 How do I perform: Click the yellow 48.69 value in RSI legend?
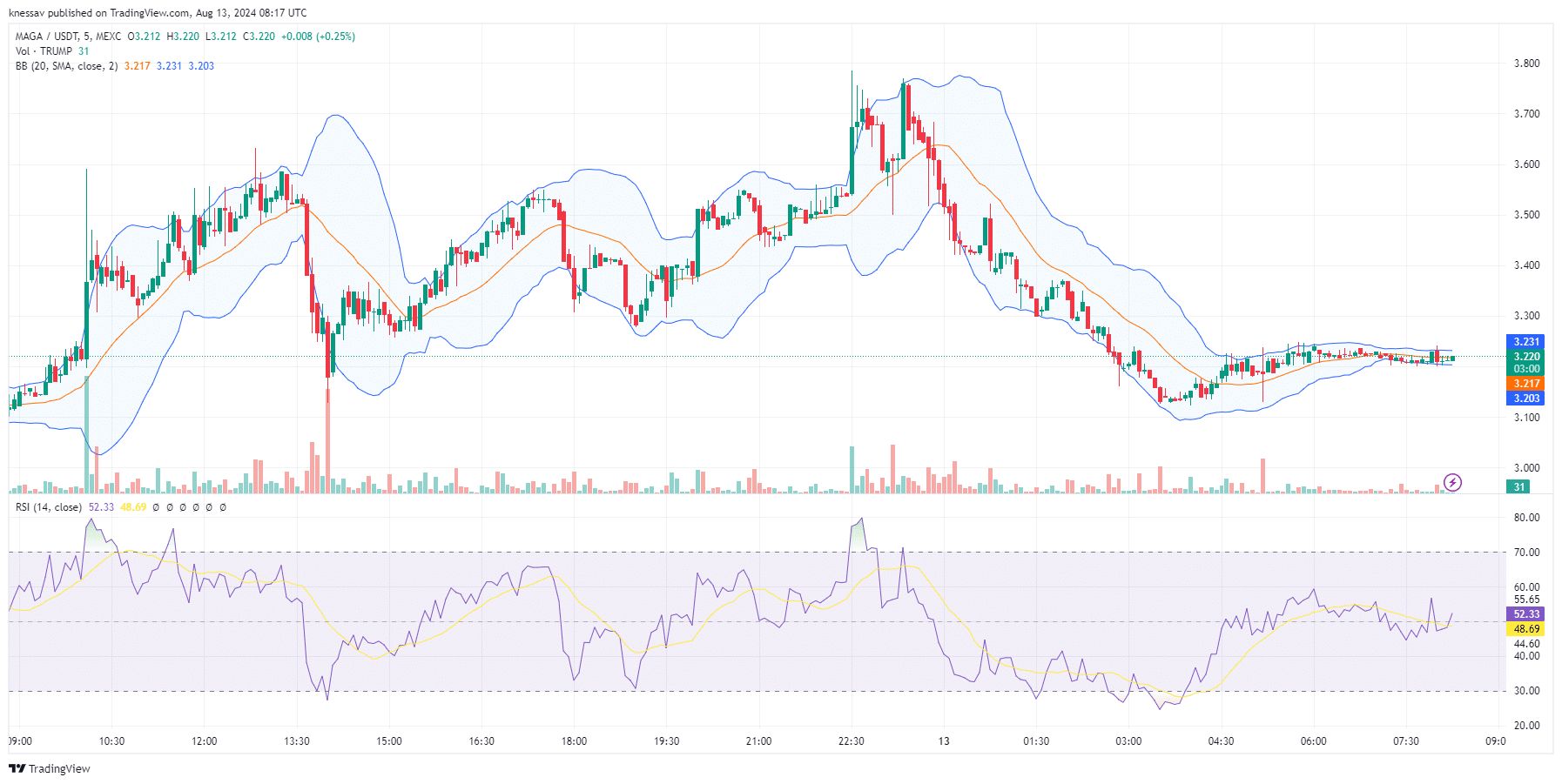pos(133,507)
